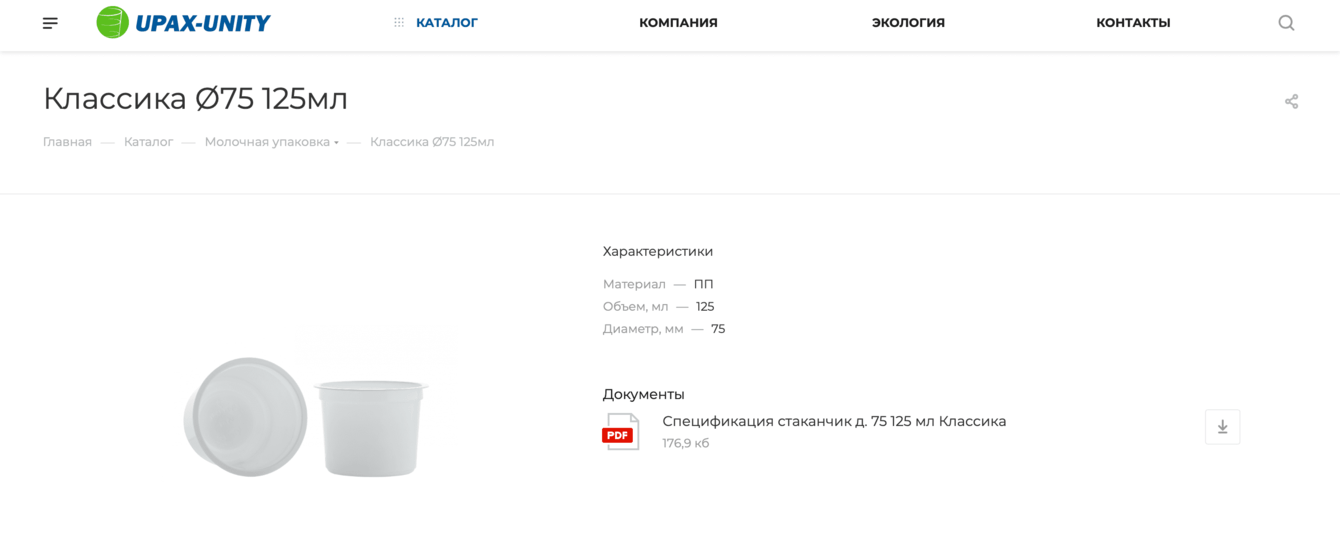
Task: Click the Каталог breadcrumb link
Action: (149, 142)
